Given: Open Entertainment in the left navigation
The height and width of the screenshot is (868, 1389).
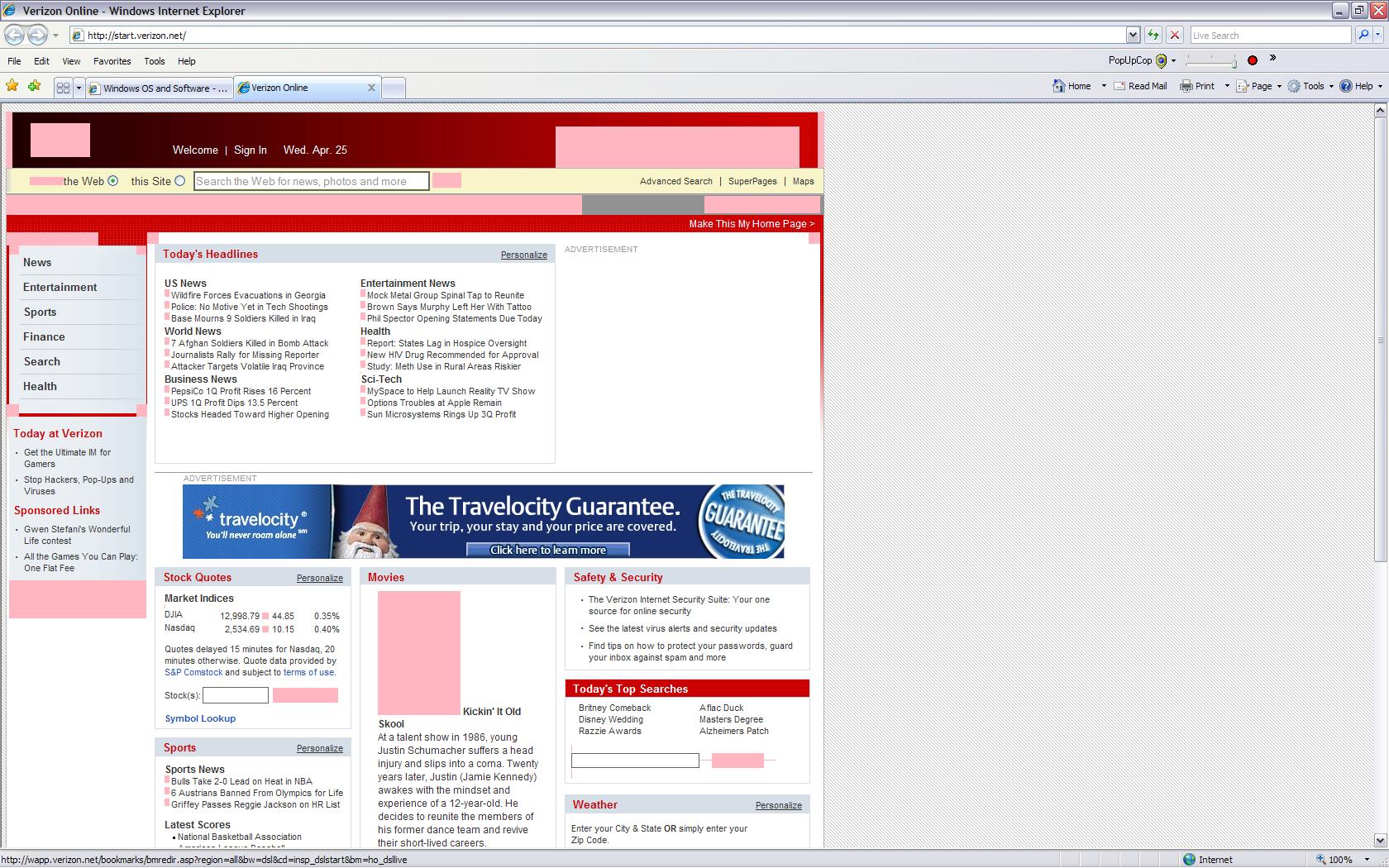Looking at the screenshot, I should coord(60,287).
